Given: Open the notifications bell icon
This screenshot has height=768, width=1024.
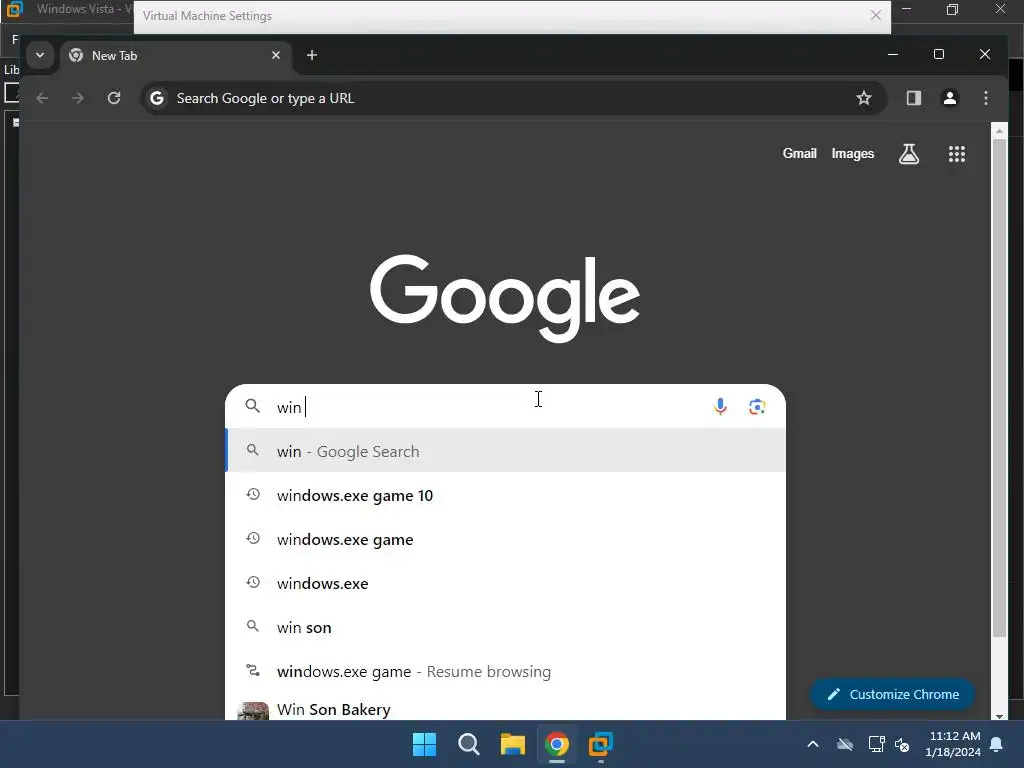Looking at the screenshot, I should pos(997,744).
